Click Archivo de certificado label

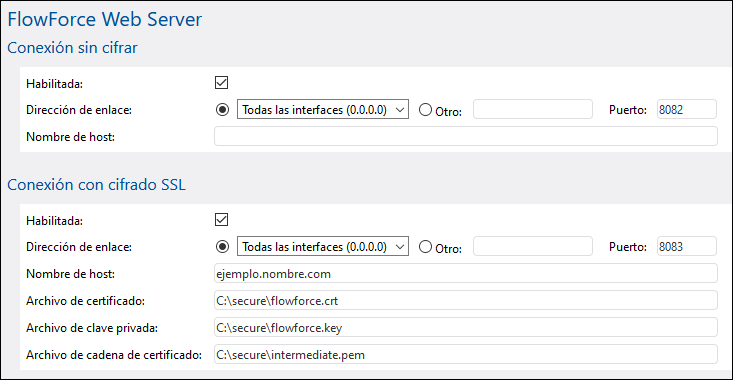click(86, 301)
